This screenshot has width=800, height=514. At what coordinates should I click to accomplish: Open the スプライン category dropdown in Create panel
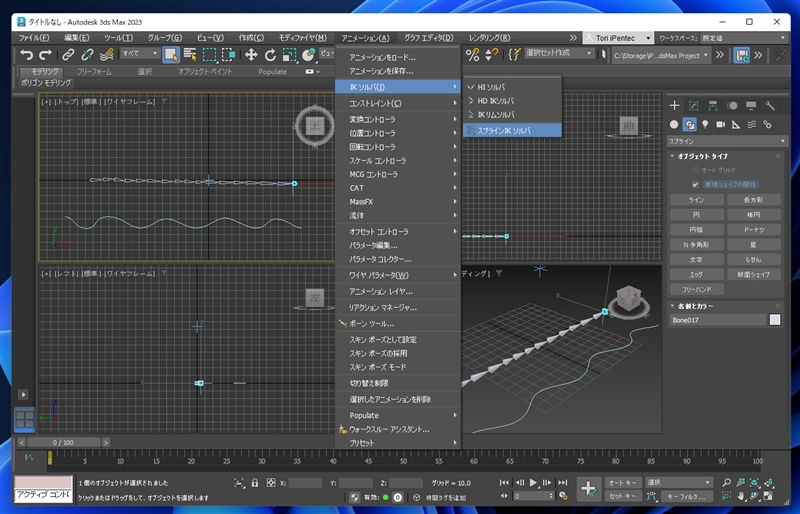tap(727, 141)
